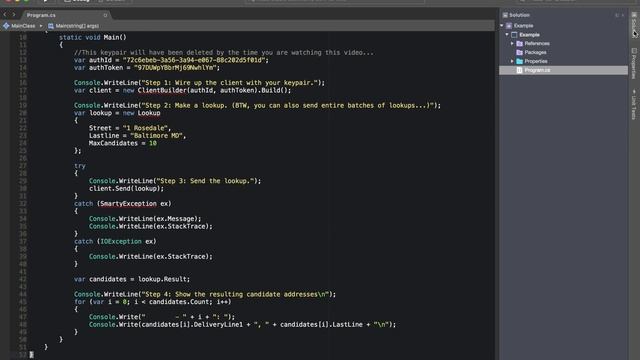640x360 pixels.
Task: Click the 'var authId' assignment line
Action: click(171, 60)
